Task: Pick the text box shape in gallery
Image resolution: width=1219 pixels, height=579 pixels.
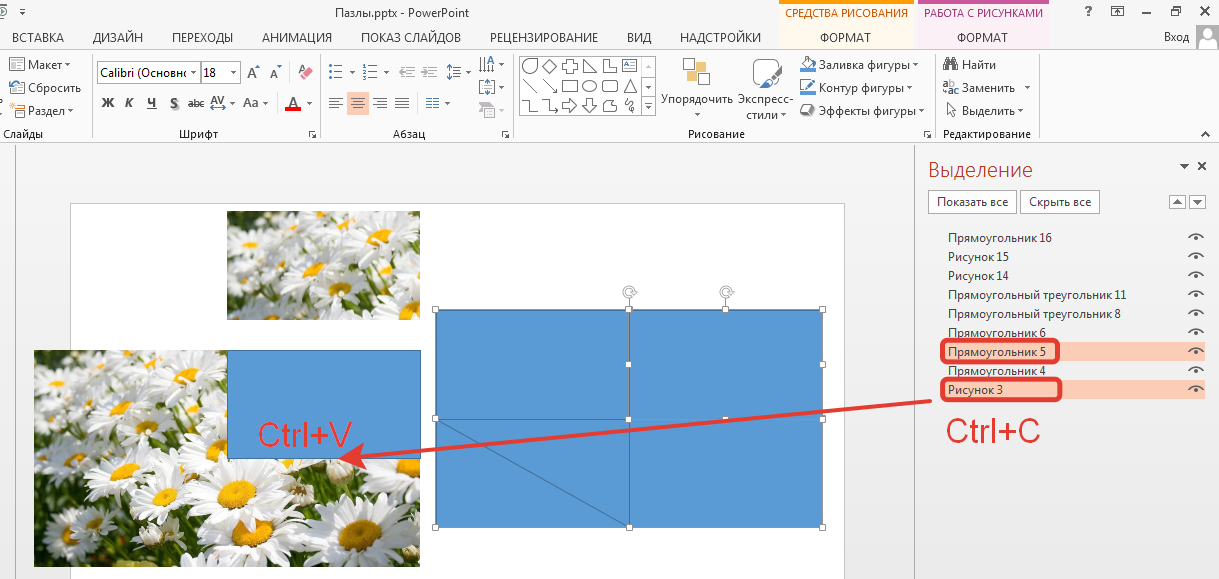Action: pyautogui.click(x=630, y=66)
